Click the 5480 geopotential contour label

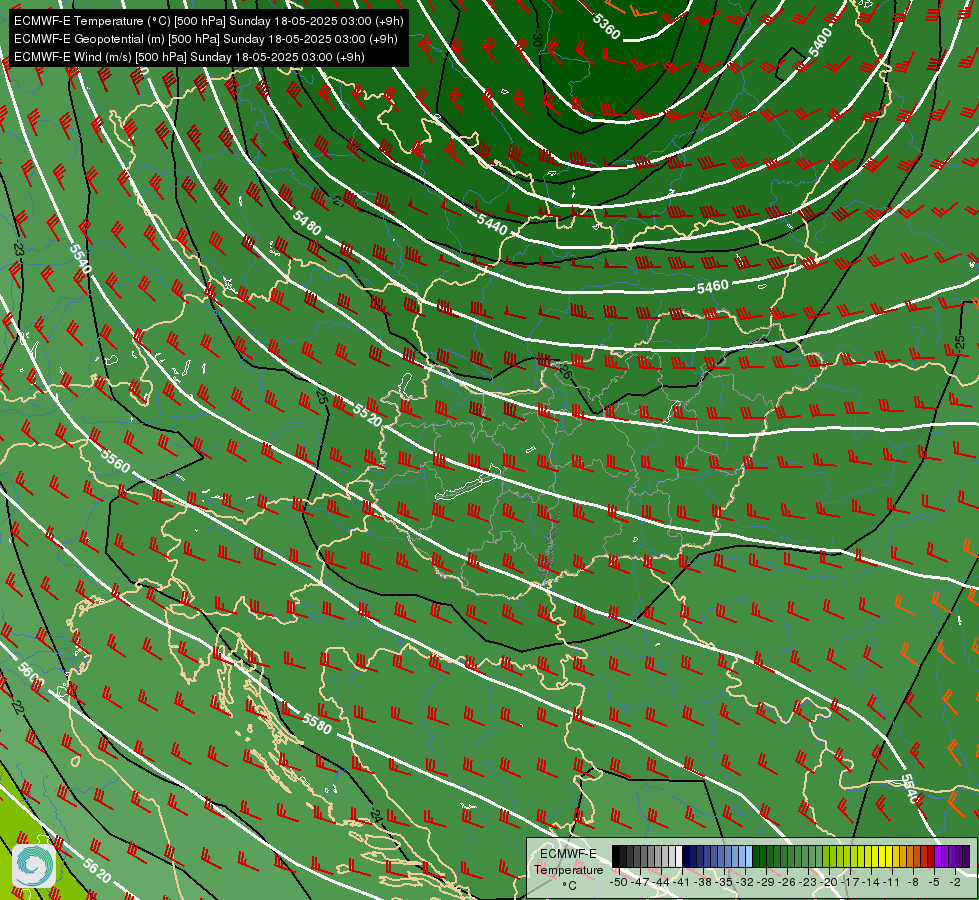tap(307, 222)
